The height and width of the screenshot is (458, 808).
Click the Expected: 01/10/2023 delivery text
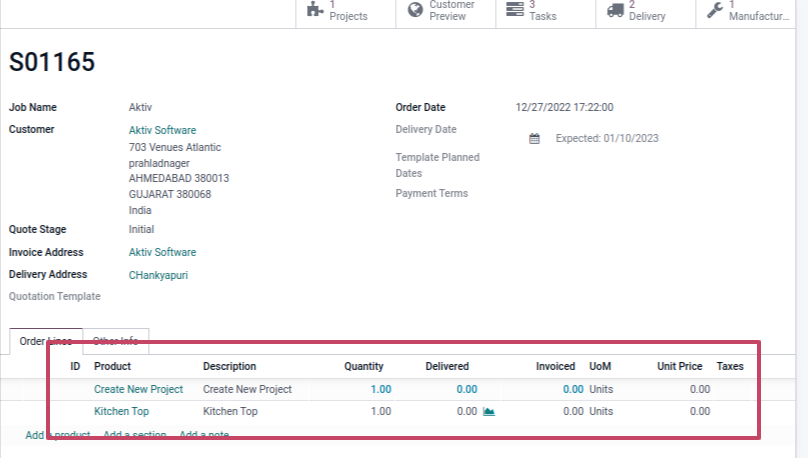coord(607,139)
